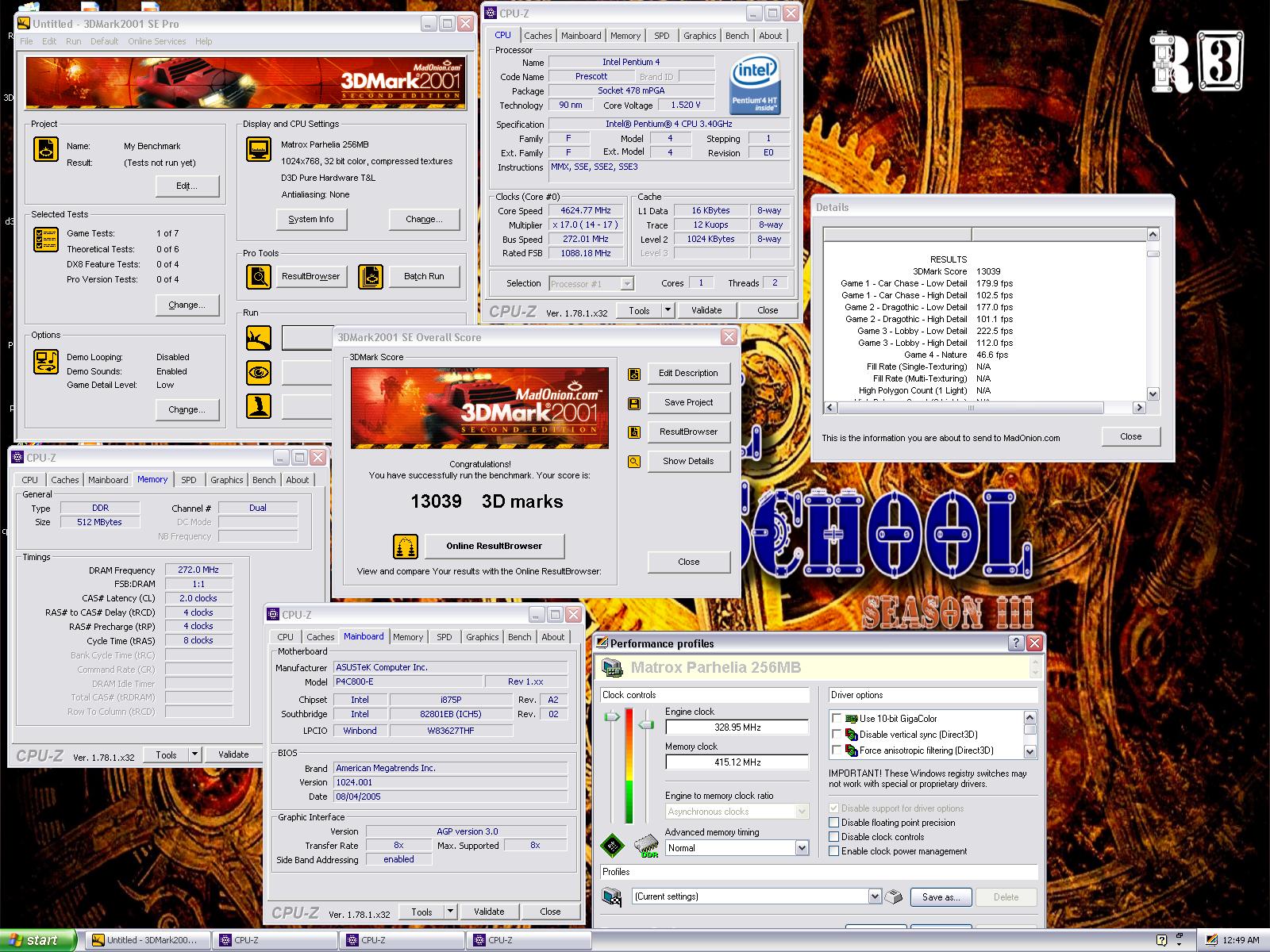Click the Matrox Parhelia card icon in profiles header
Viewport: 1270px width, 952px height.
(x=612, y=668)
